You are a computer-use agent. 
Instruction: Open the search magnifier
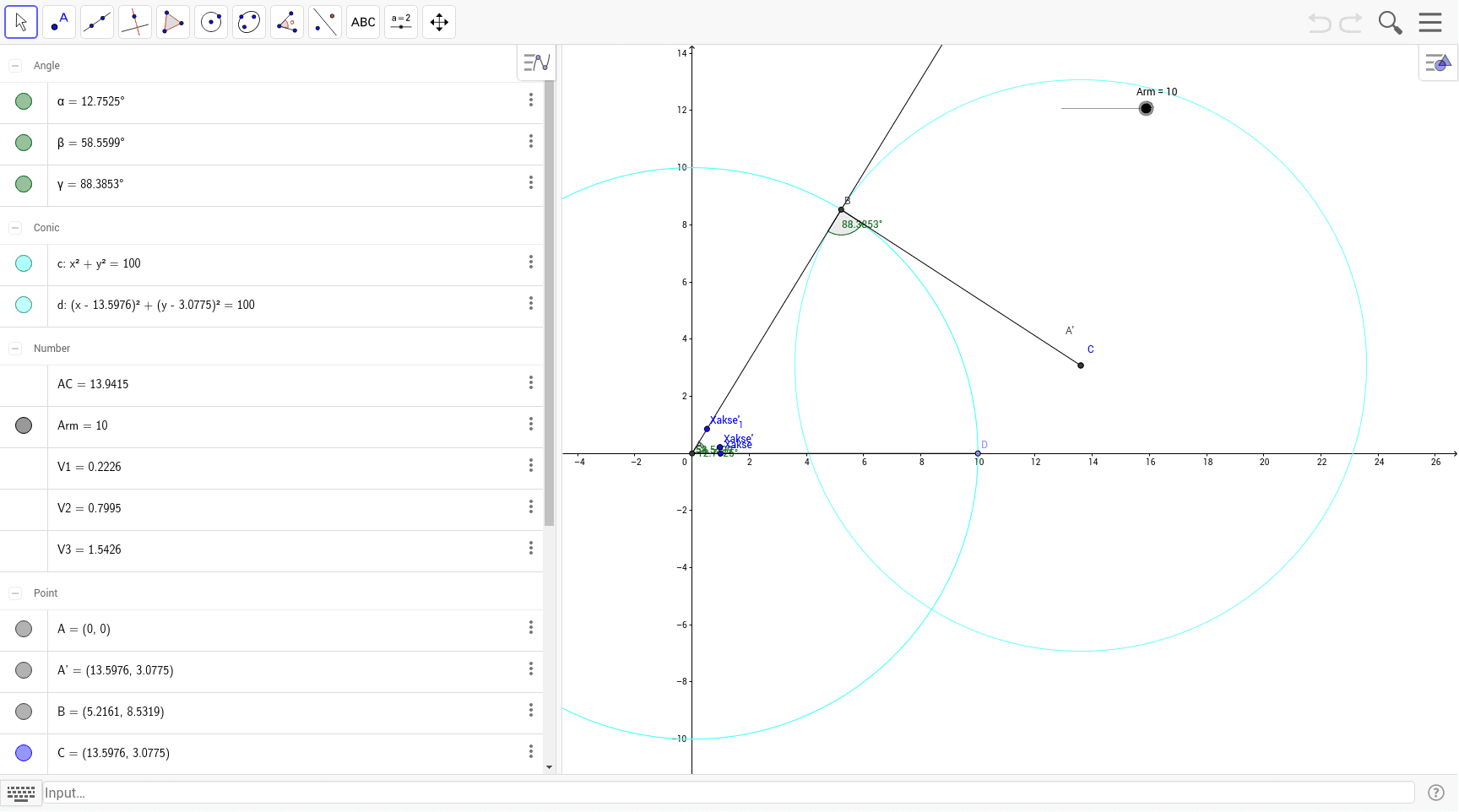click(x=1390, y=23)
